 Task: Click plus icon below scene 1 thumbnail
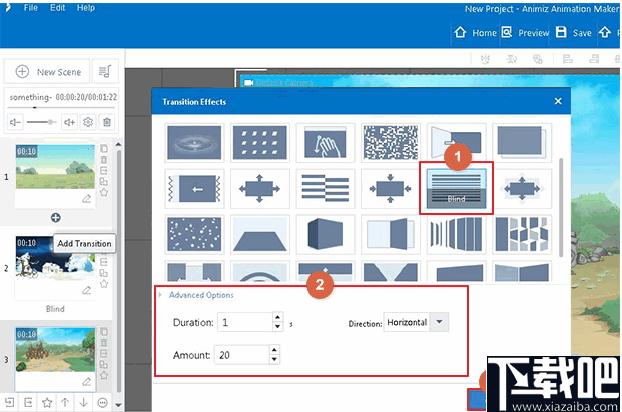click(x=56, y=217)
